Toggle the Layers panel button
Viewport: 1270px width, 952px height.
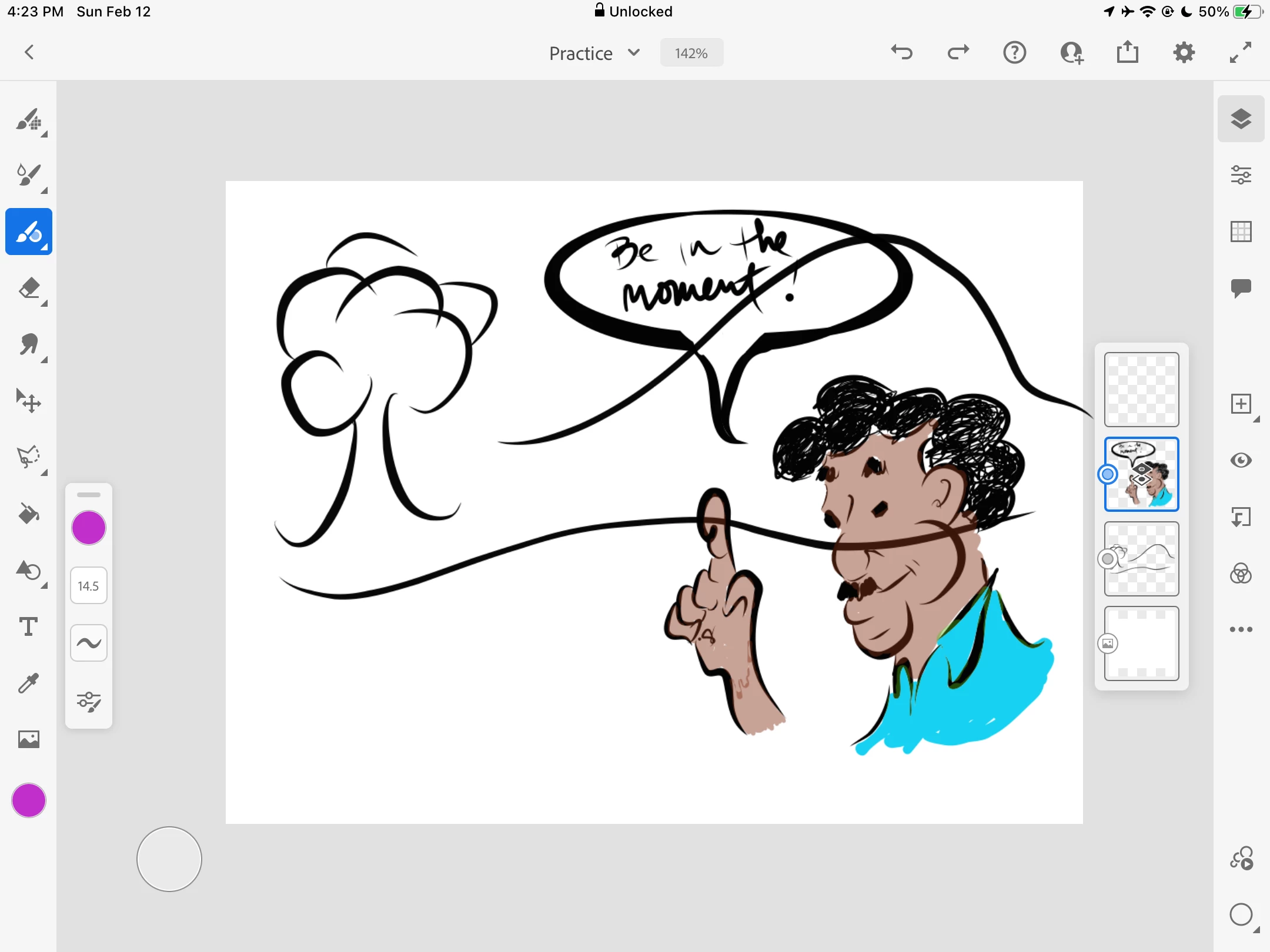[x=1241, y=119]
